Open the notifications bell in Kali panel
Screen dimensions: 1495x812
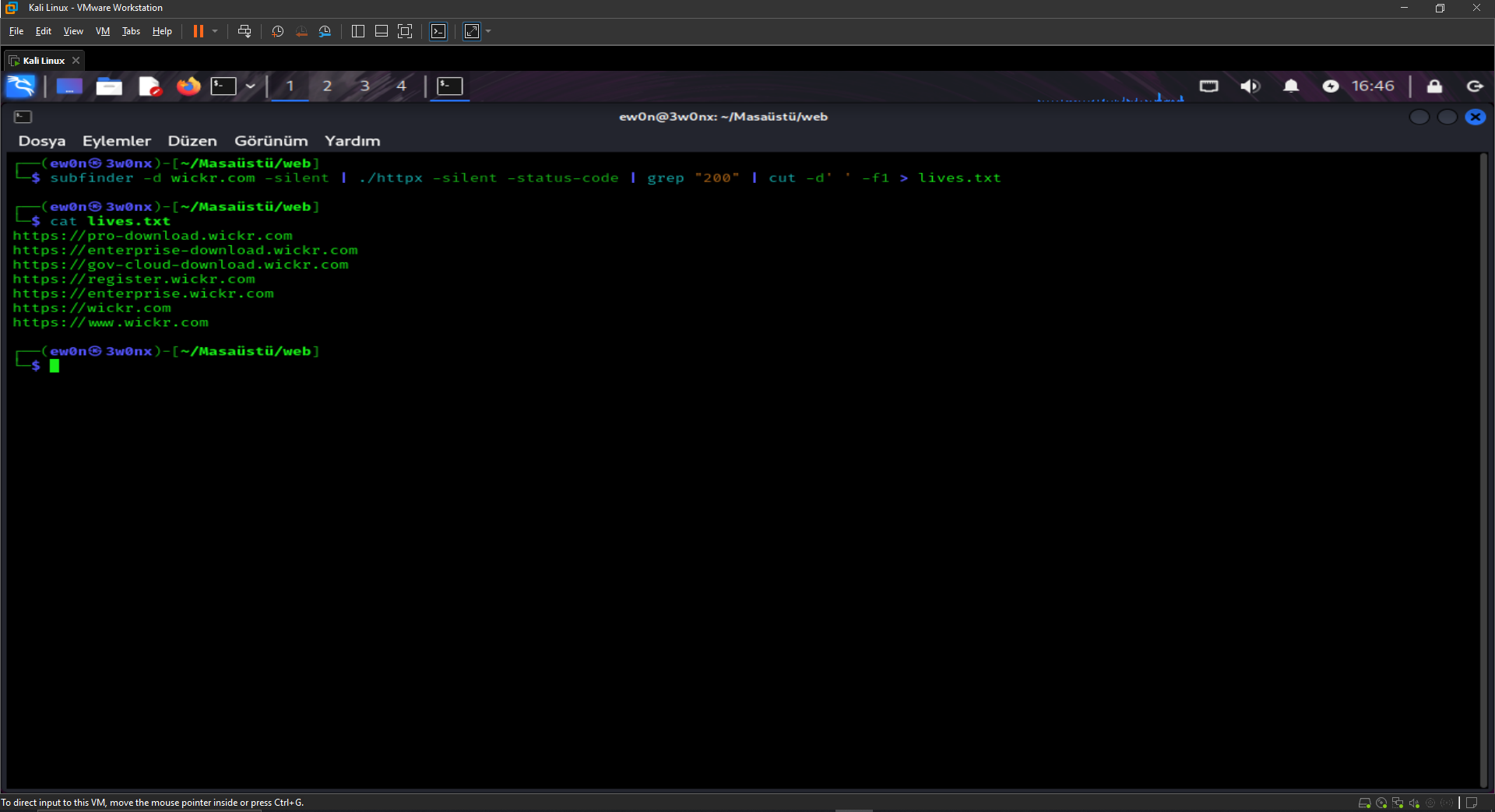1291,86
